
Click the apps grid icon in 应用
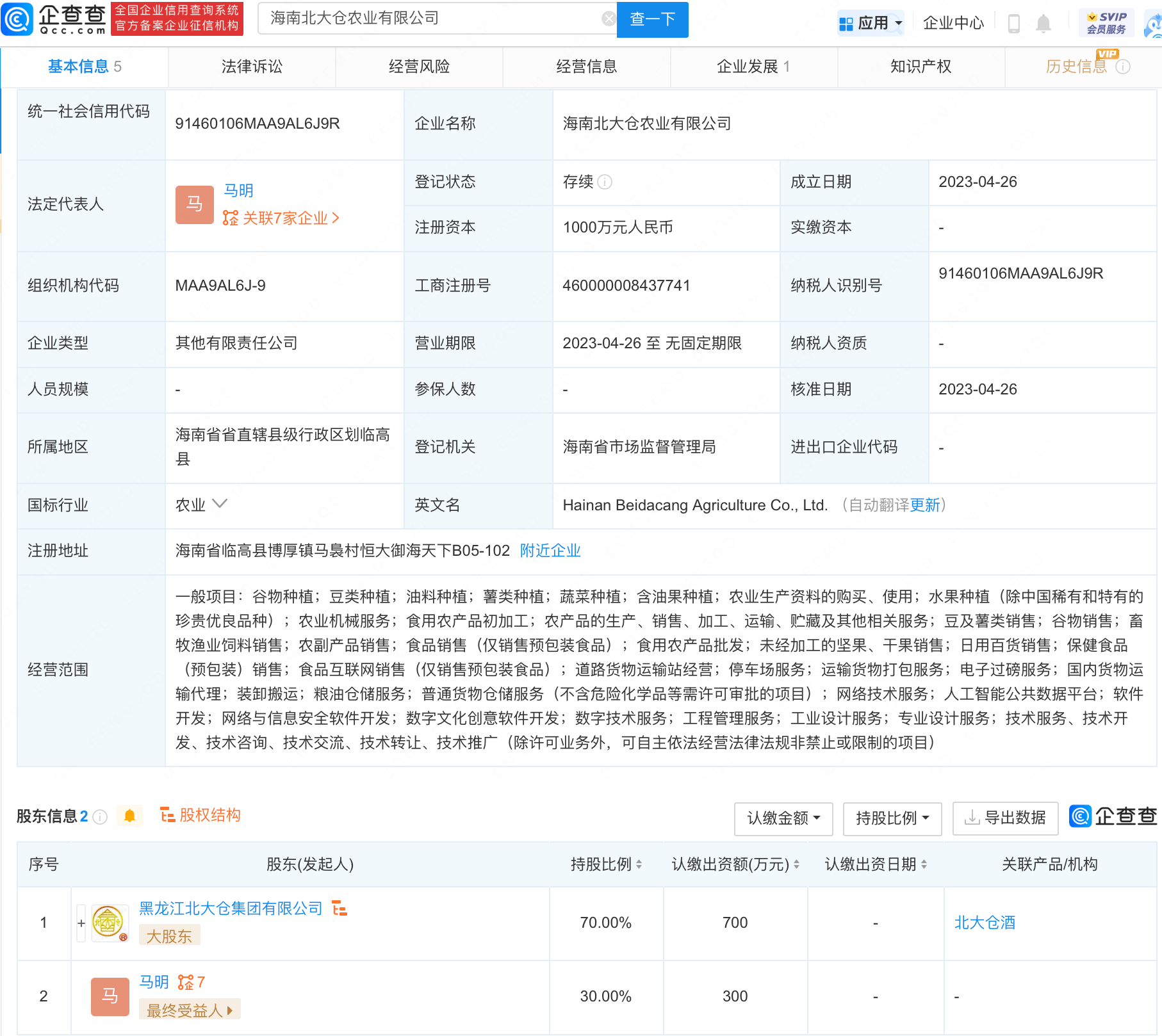pyautogui.click(x=846, y=24)
